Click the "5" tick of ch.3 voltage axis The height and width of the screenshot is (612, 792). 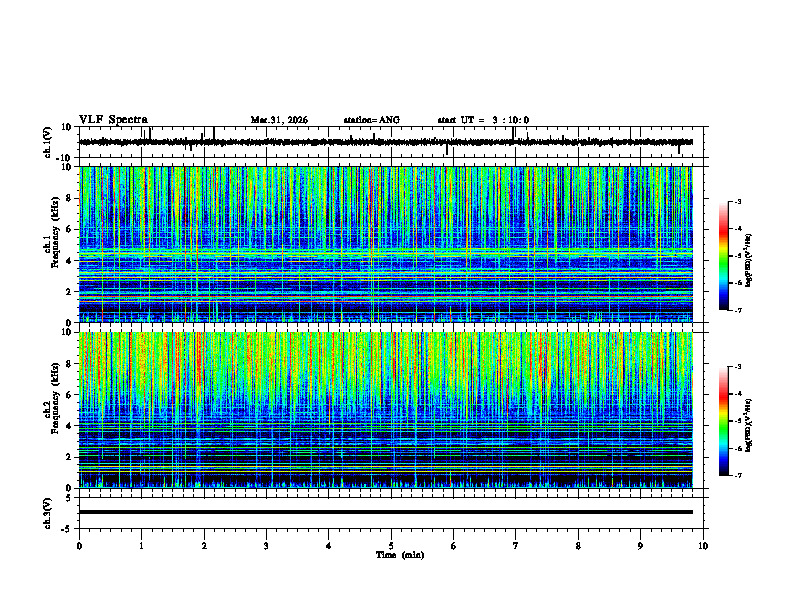tap(69, 498)
